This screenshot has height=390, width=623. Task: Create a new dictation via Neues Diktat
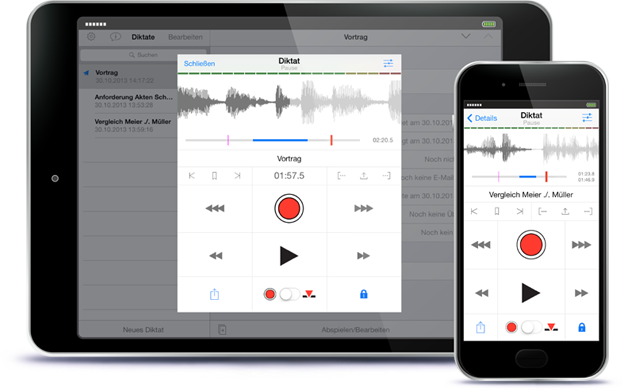(x=143, y=330)
